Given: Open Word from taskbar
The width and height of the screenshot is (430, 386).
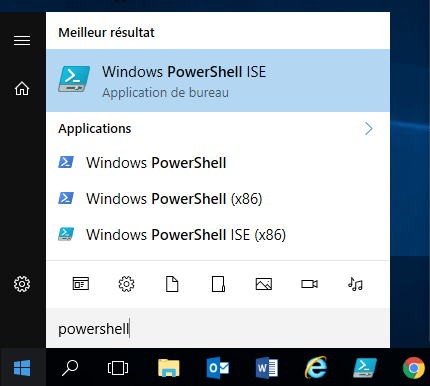Looking at the screenshot, I should coord(267,368).
